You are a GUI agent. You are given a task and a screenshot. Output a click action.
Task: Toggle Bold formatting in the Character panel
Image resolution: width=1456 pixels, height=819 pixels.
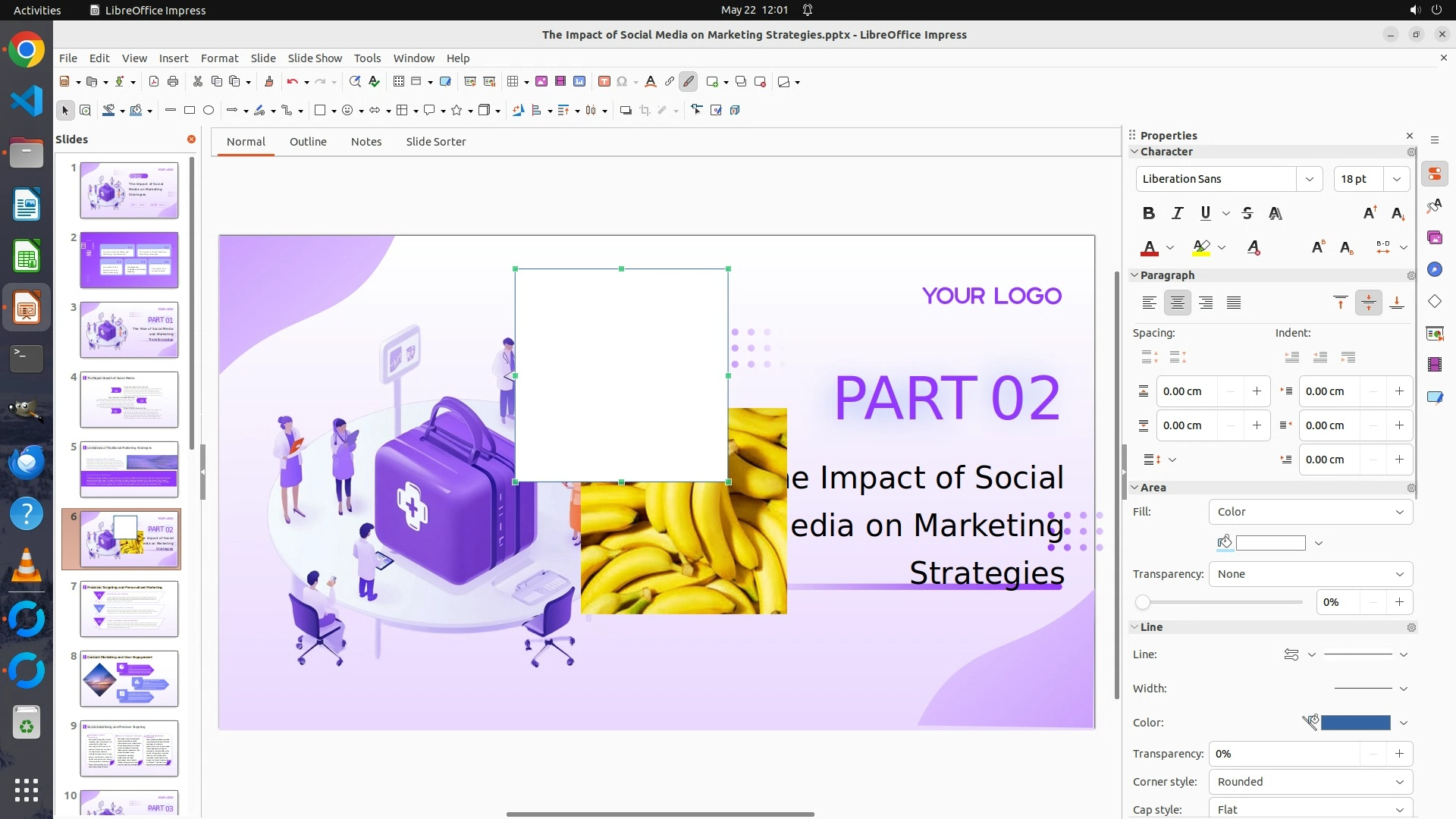[1149, 214]
